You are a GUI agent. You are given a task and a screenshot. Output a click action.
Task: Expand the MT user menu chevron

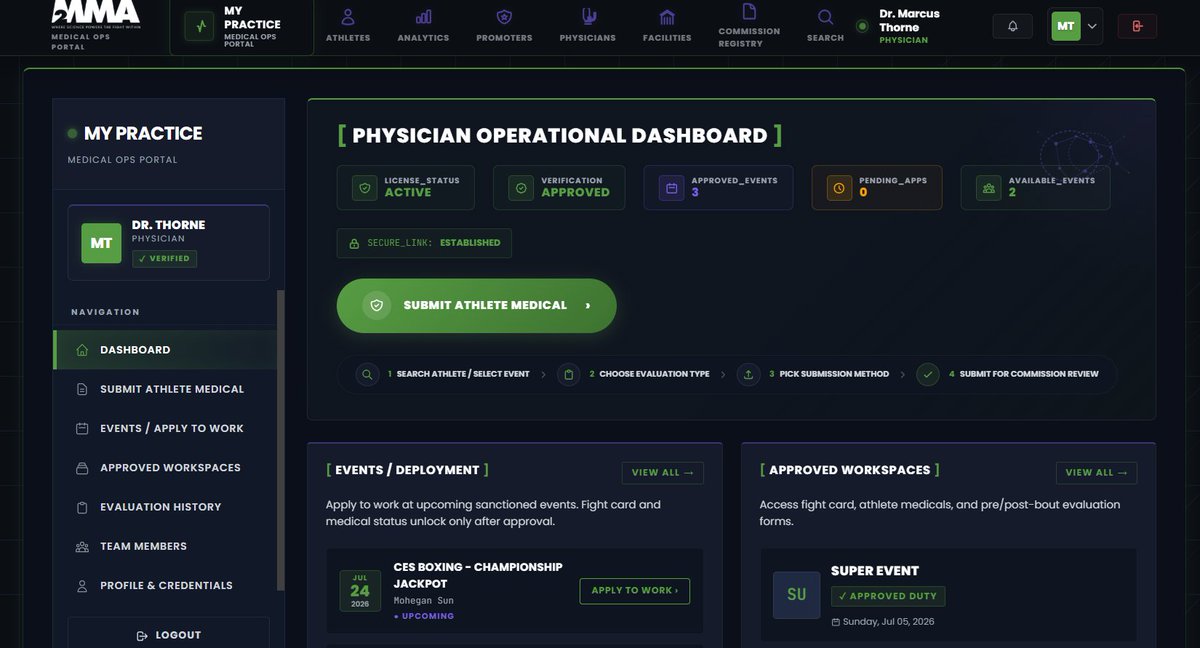(1091, 26)
